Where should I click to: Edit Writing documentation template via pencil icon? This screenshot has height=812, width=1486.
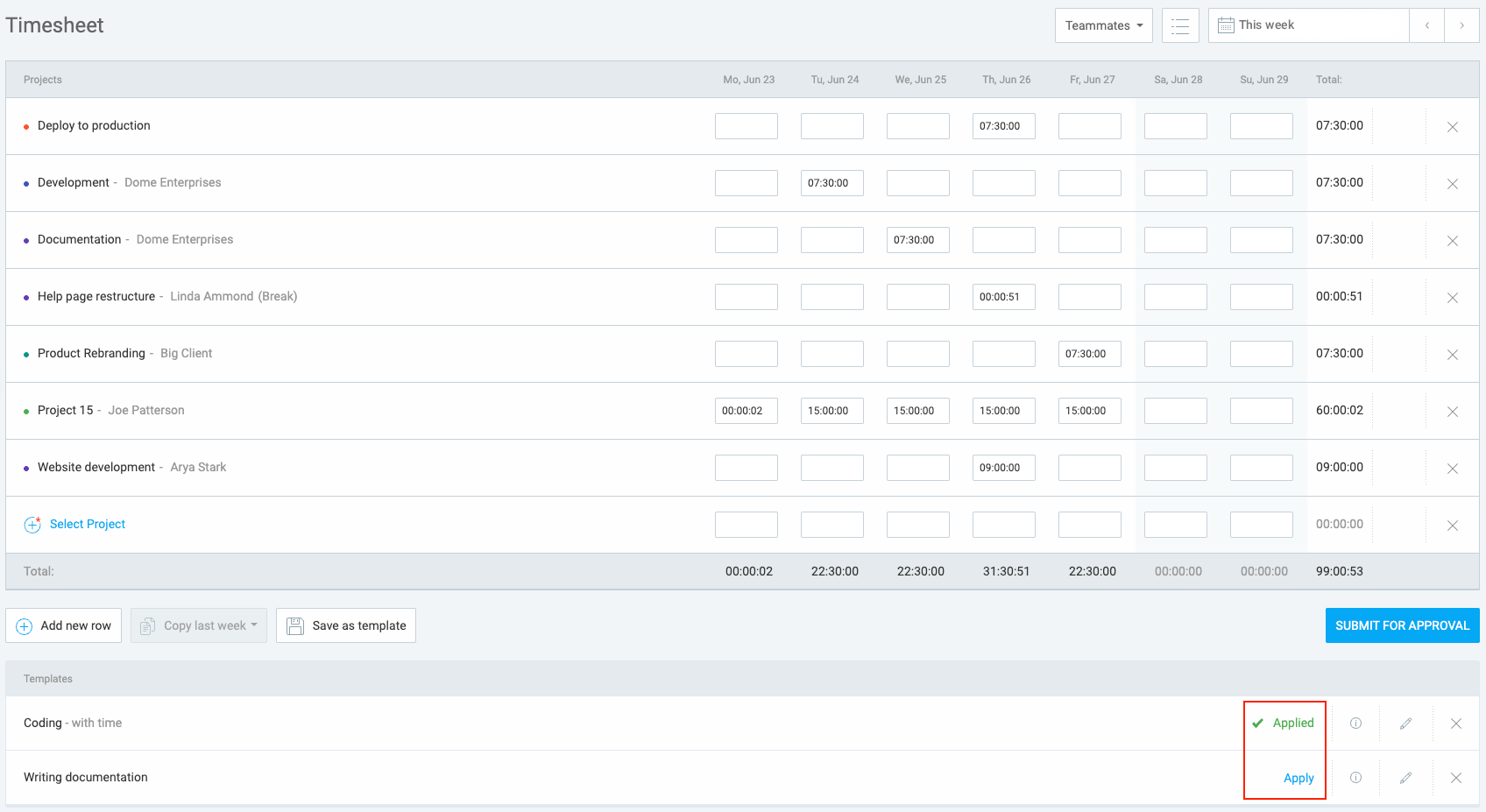click(x=1405, y=777)
